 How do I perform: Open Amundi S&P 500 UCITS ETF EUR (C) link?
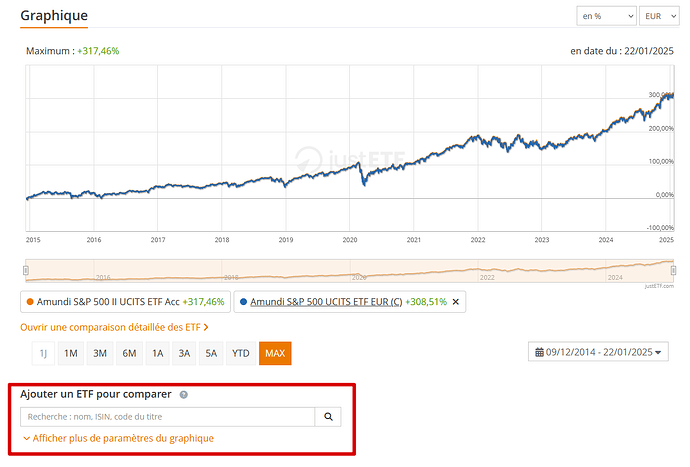pyautogui.click(x=326, y=302)
